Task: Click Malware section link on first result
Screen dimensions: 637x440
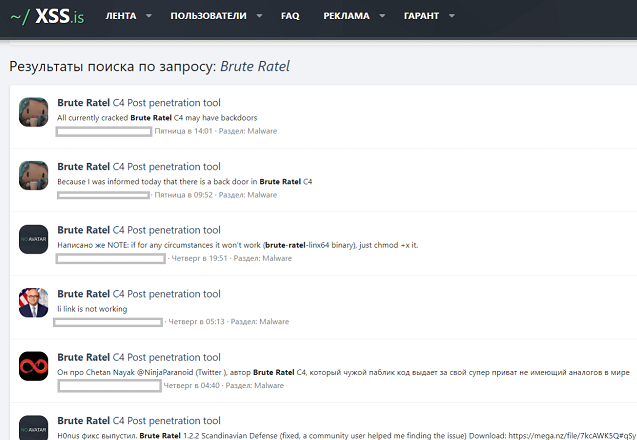Action: tap(260, 131)
